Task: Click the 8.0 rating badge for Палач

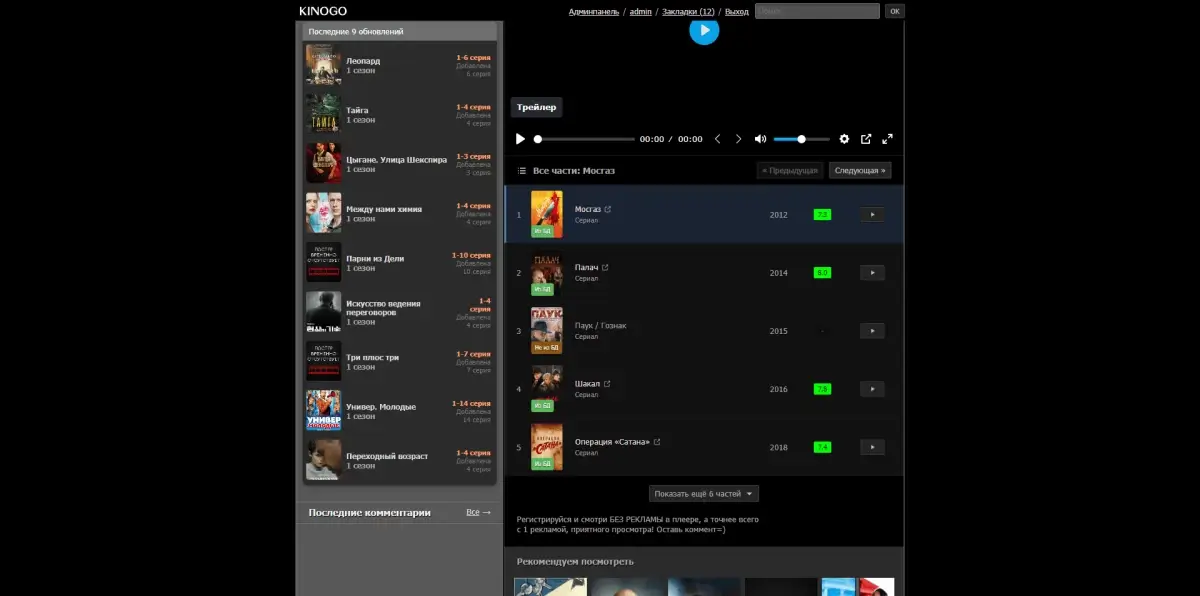Action: pos(823,272)
